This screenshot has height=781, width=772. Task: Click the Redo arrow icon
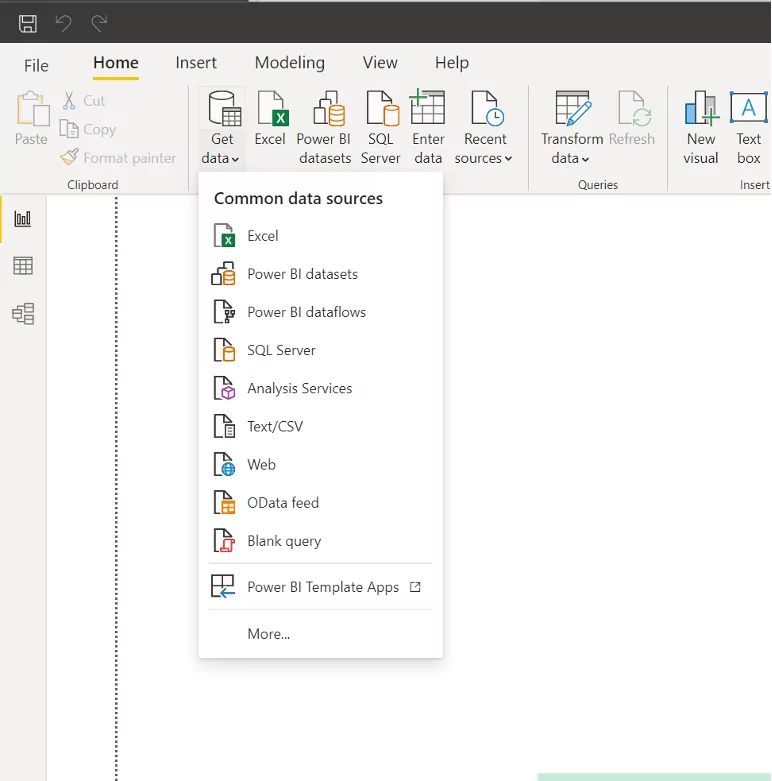click(x=99, y=23)
